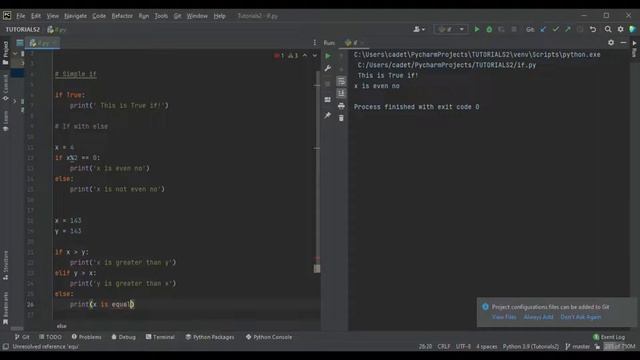This screenshot has width=640, height=360.
Task: Open the run configuration dropdown
Action: click(451, 29)
